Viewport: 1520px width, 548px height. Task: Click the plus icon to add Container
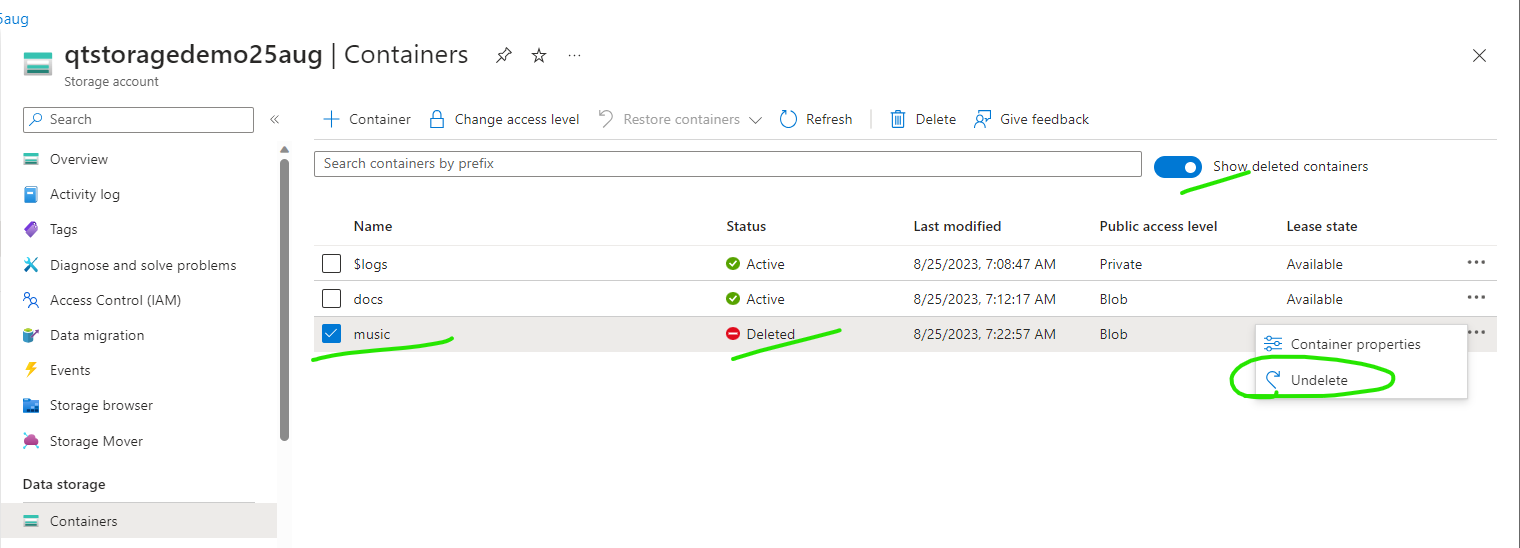pos(331,119)
